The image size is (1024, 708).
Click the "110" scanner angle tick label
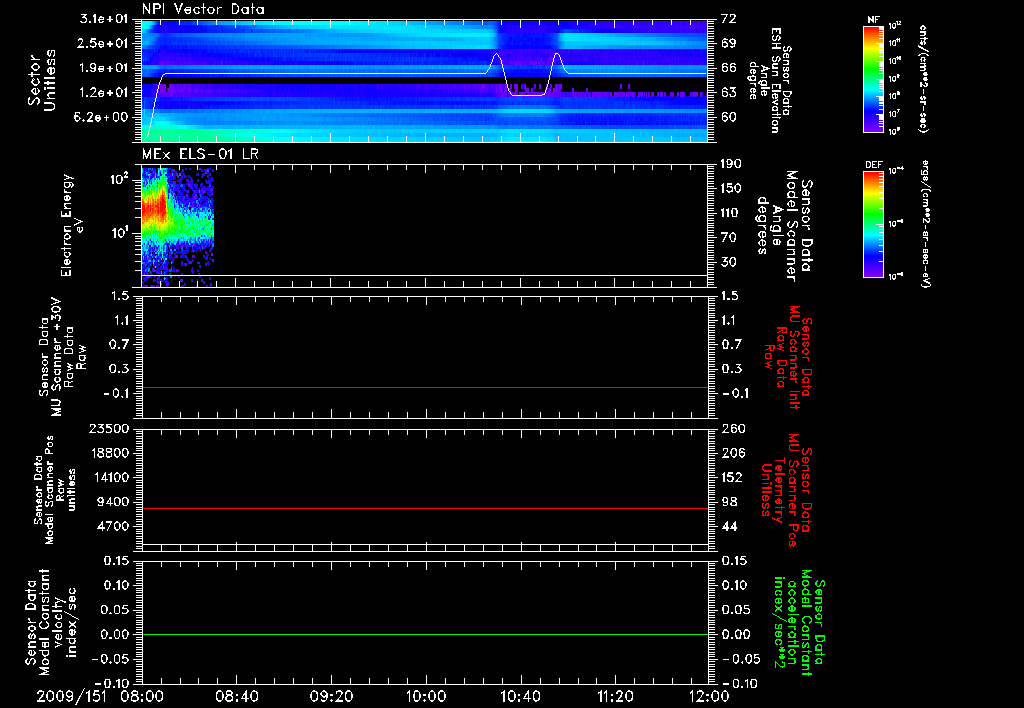[x=731, y=213]
